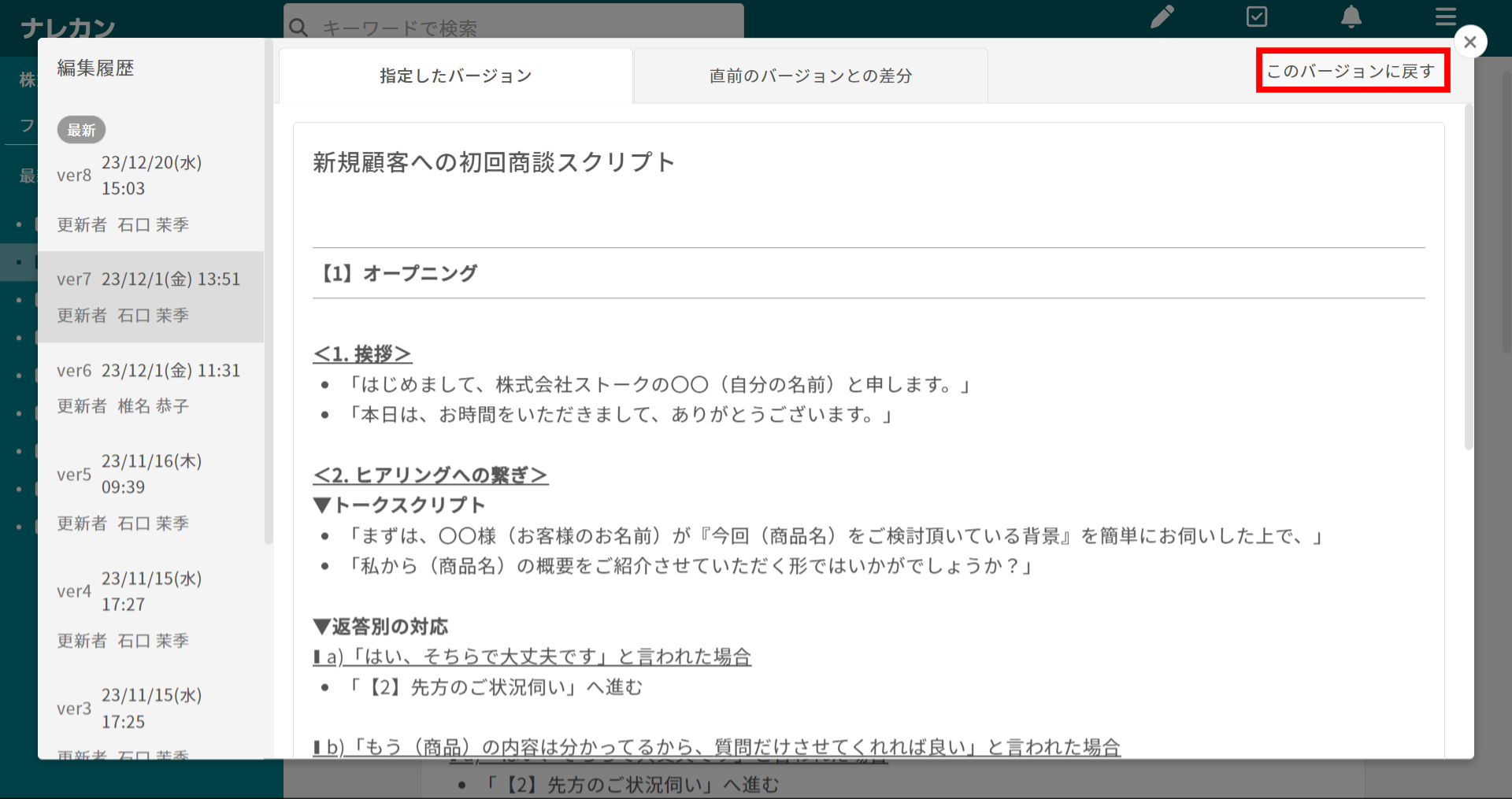Click the pencil edit icon in header
The height and width of the screenshot is (799, 1512).
coord(1162,17)
